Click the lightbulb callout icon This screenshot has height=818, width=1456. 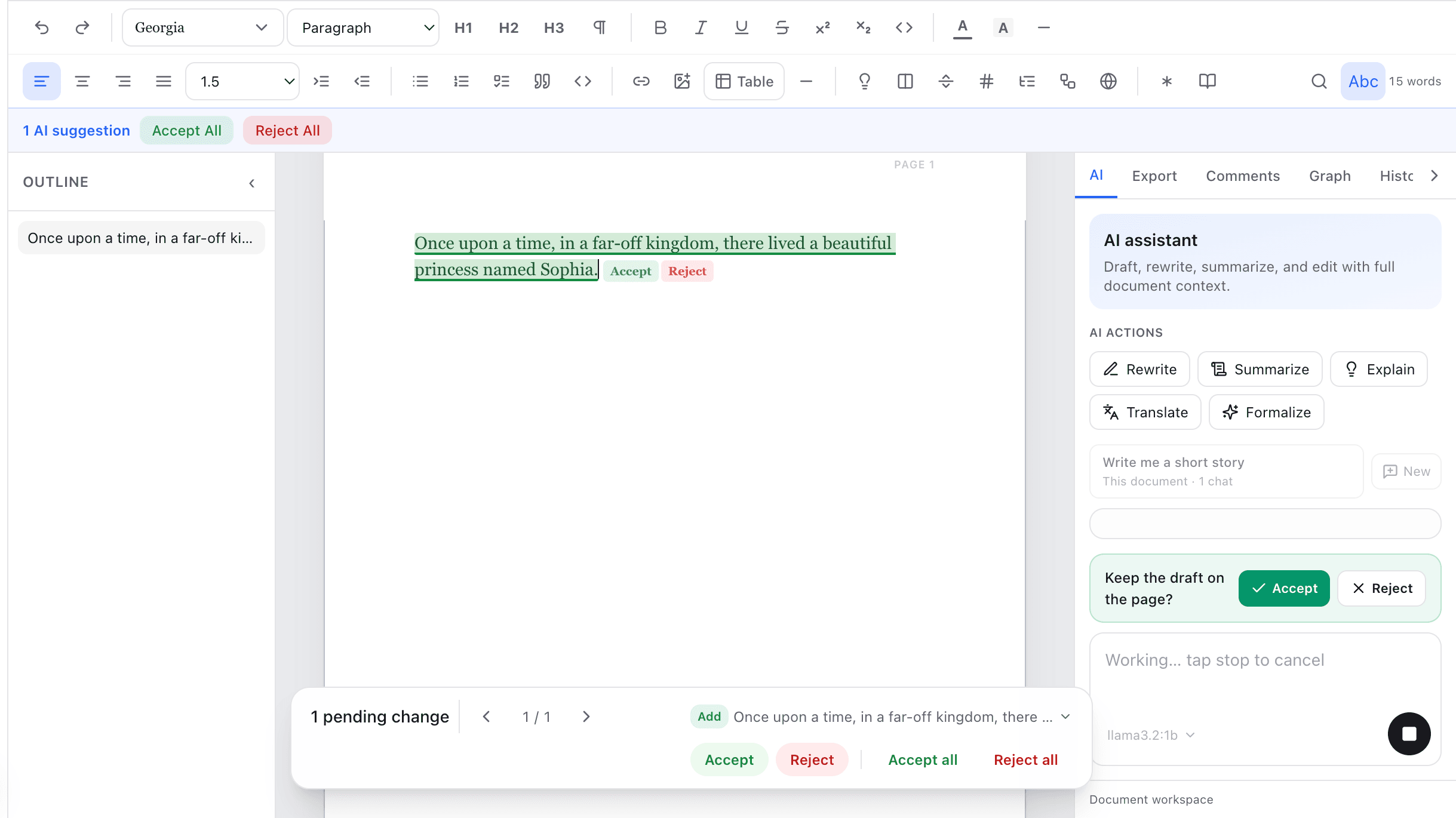click(x=864, y=81)
